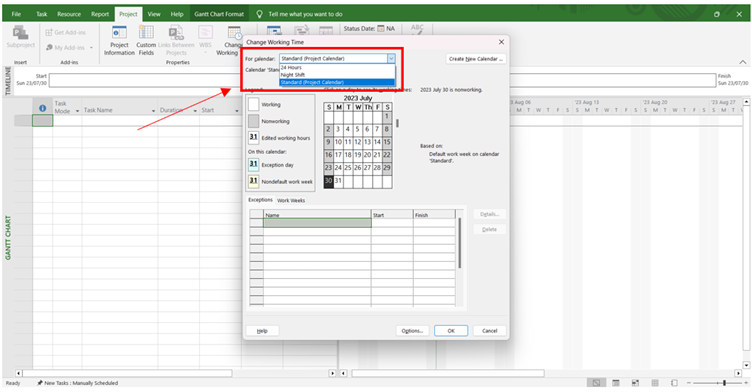Click Create New Calendar button
This screenshot has height=392, width=752.
coord(476,59)
